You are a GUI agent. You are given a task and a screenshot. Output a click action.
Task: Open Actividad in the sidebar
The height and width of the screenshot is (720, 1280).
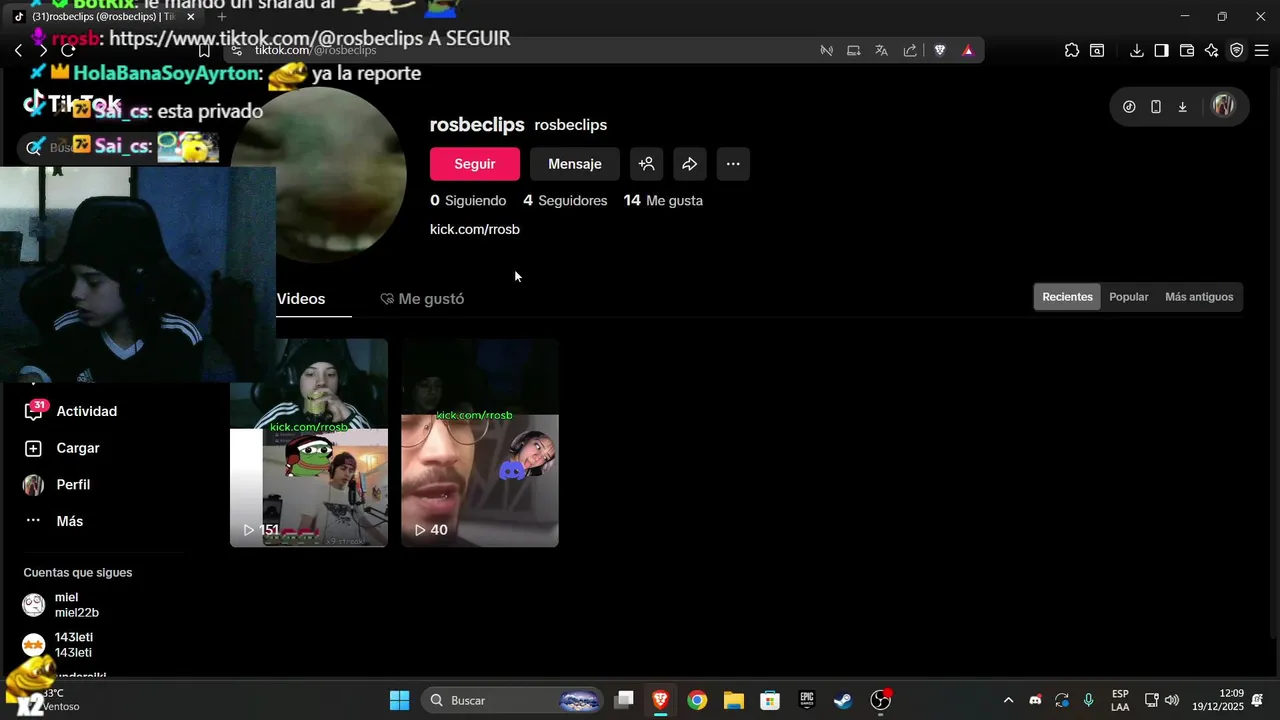click(70, 411)
